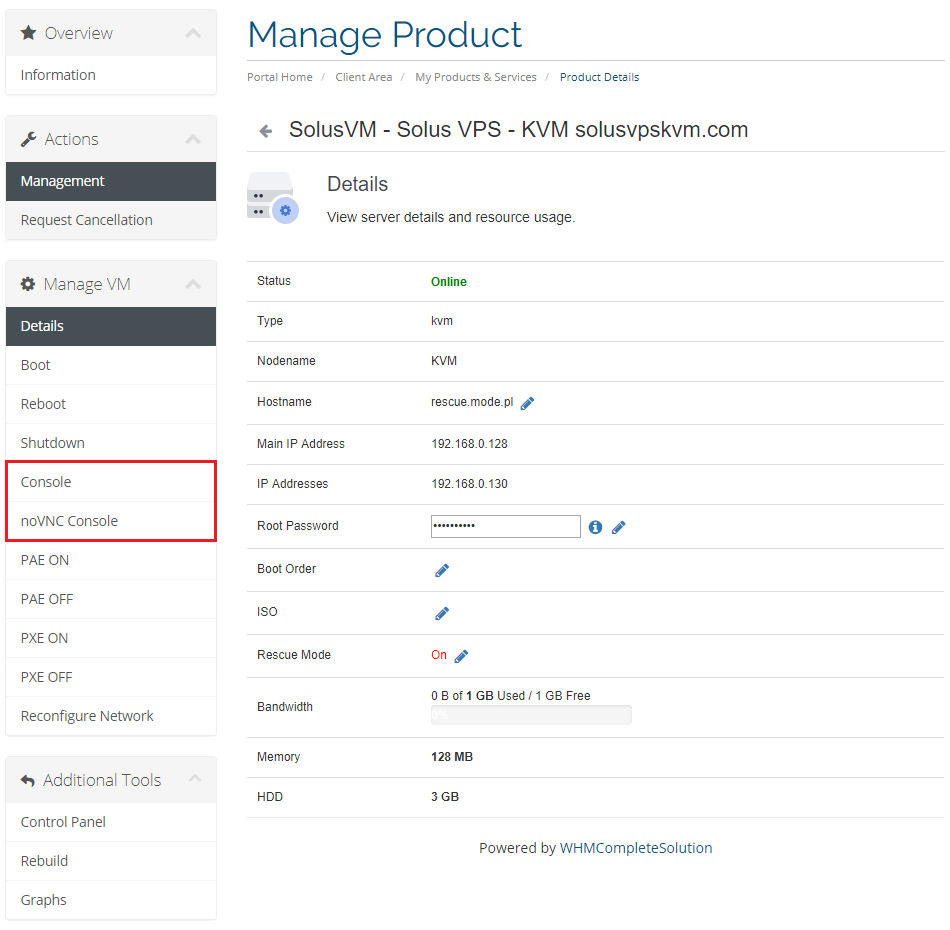Open Request Cancellation
The height and width of the screenshot is (930, 950).
pos(111,220)
